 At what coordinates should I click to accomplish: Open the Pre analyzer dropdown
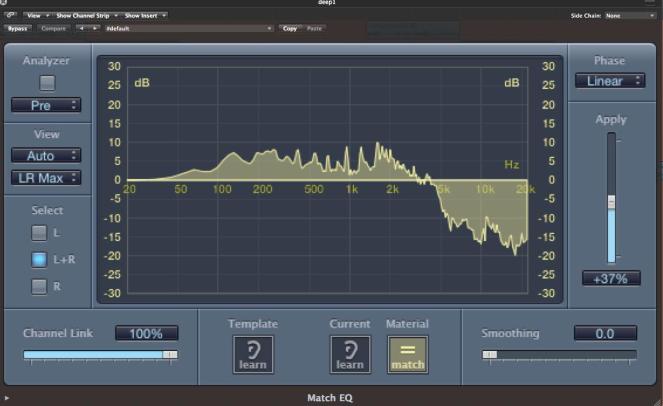tap(46, 105)
